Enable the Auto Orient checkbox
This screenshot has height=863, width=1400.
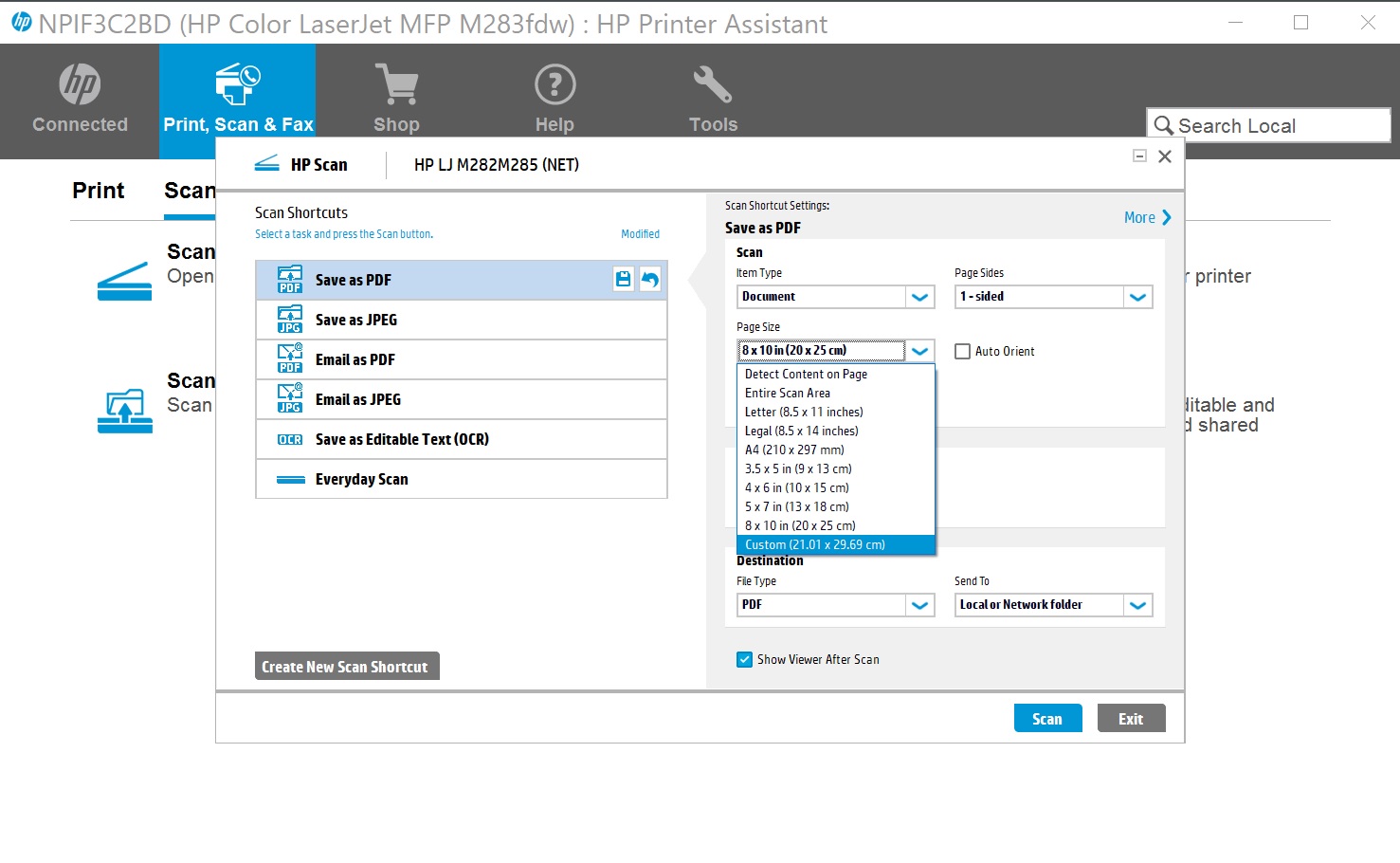(x=962, y=351)
